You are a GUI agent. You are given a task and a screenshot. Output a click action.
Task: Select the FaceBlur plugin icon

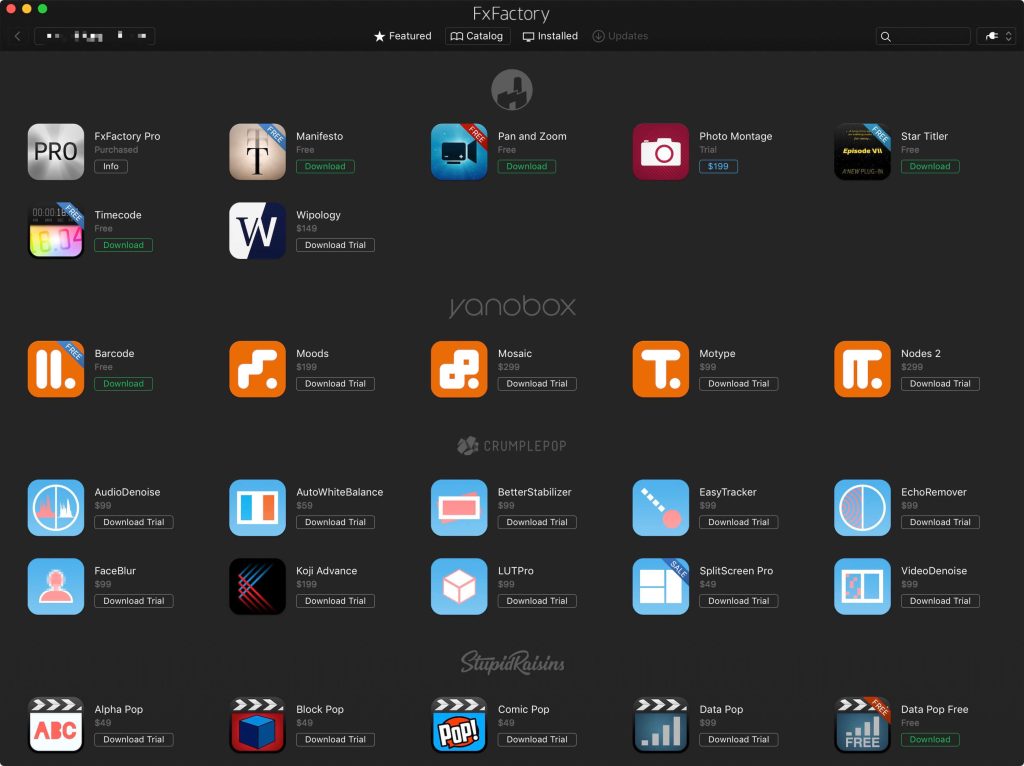pos(55,586)
